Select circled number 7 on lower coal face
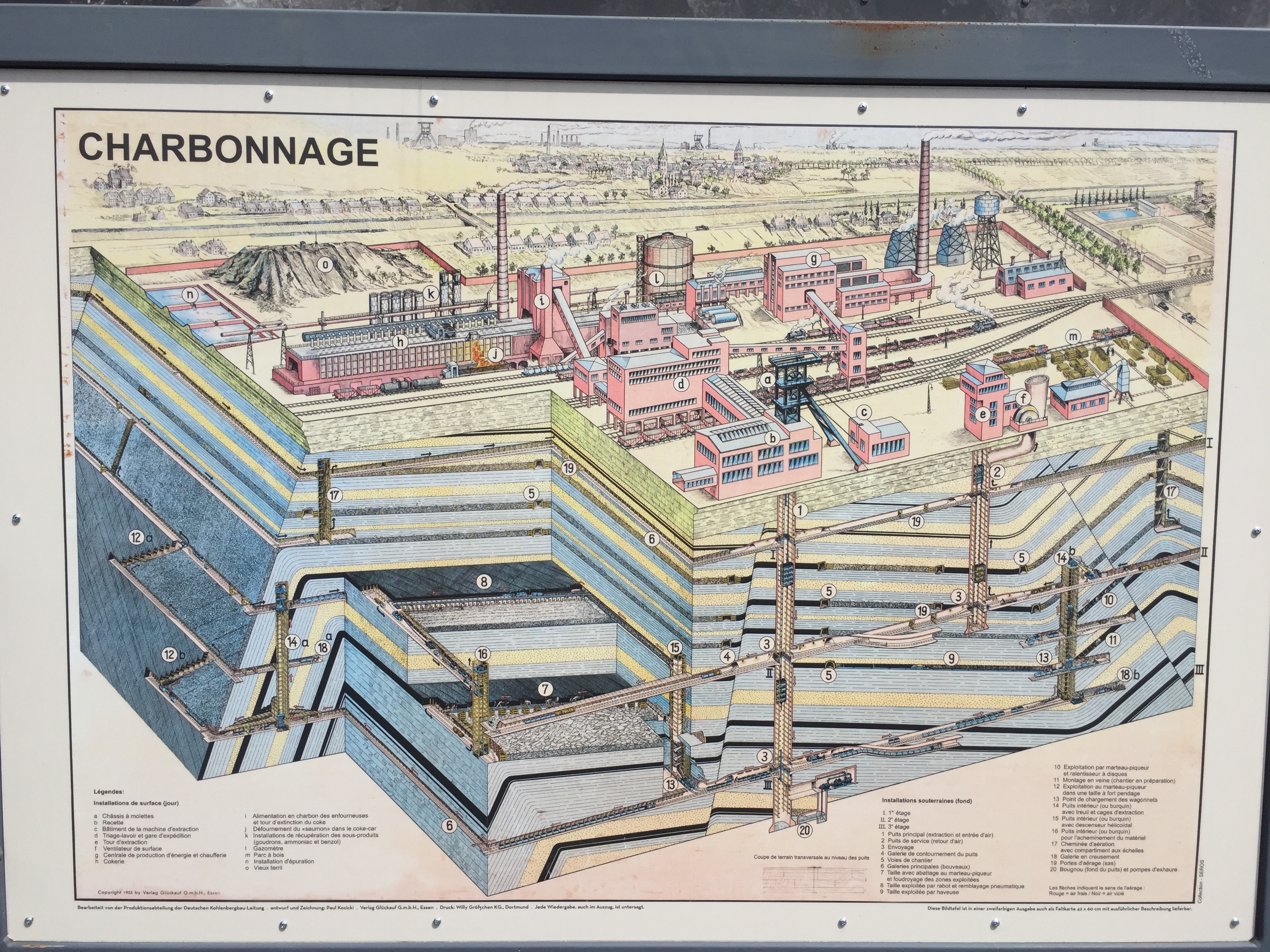This screenshot has height=952, width=1270. click(546, 689)
